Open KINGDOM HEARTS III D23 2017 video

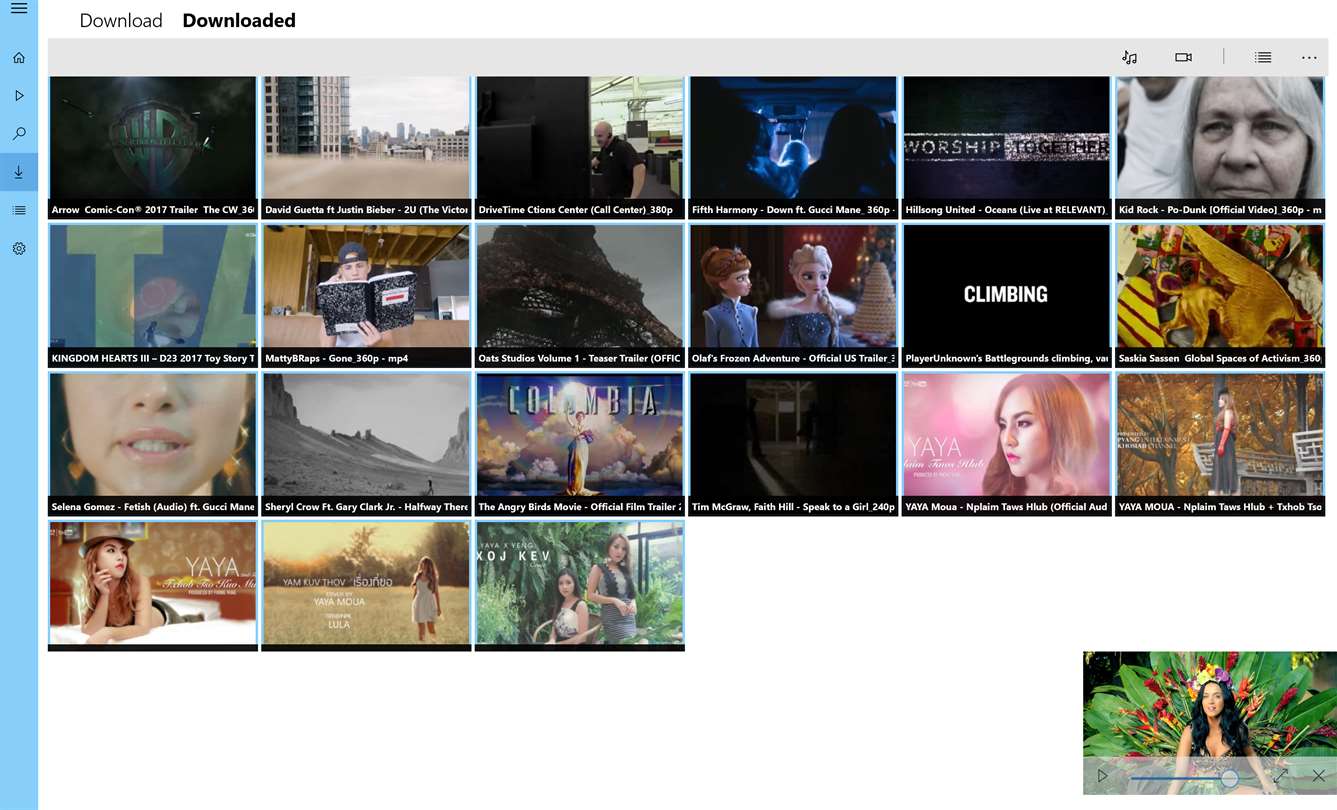click(153, 296)
